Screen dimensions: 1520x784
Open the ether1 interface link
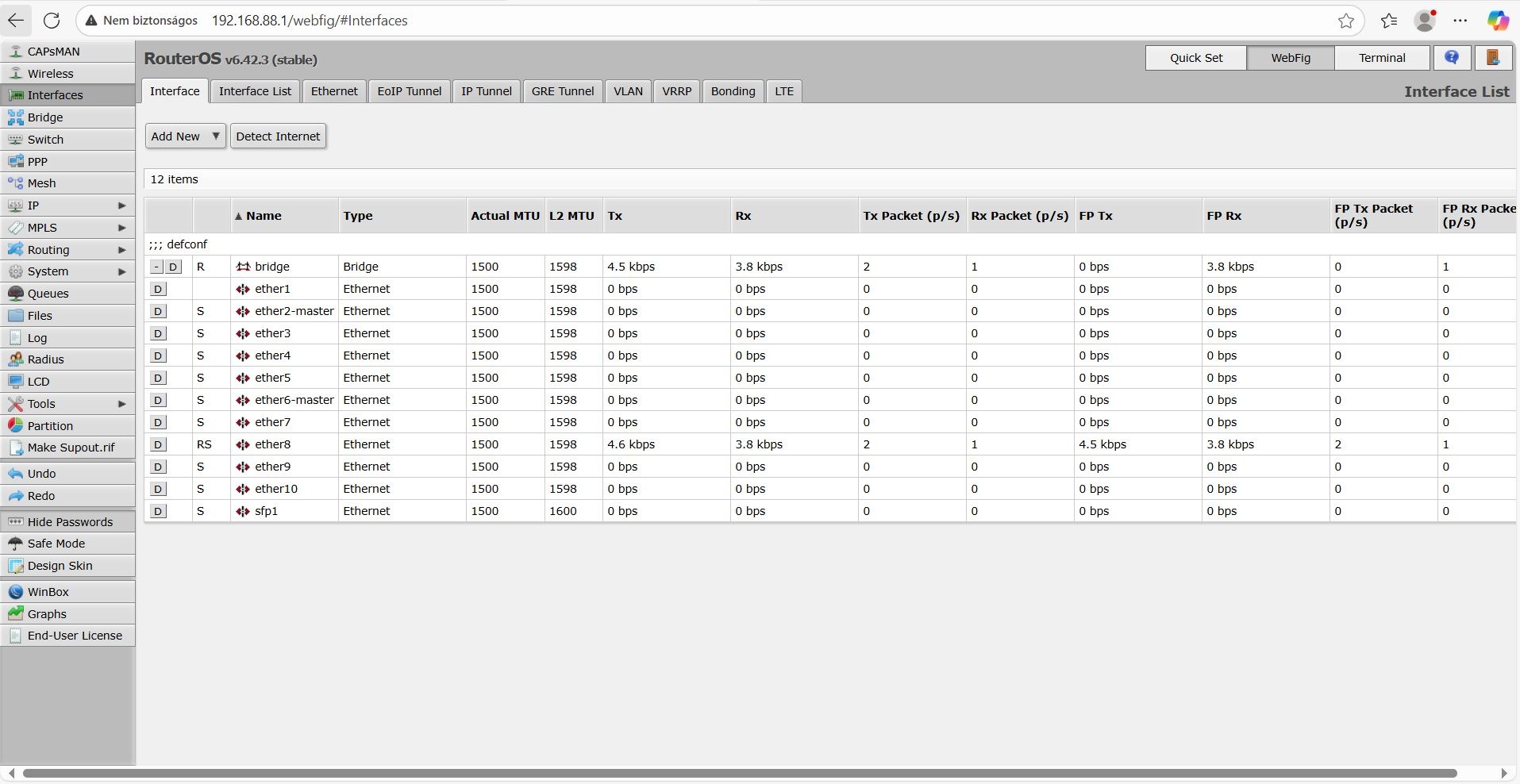[272, 289]
